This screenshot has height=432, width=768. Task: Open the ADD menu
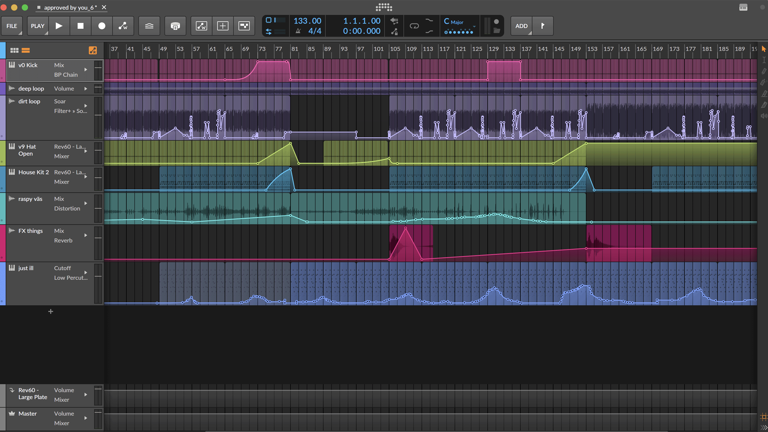(x=522, y=26)
